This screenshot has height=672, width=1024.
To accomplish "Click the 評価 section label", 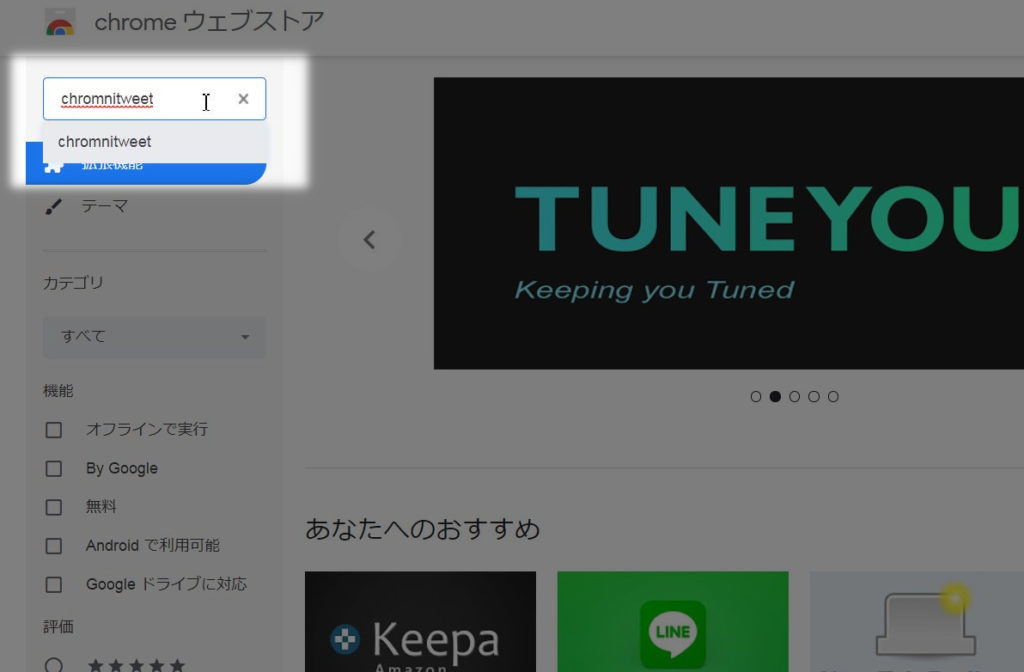I will [x=58, y=627].
